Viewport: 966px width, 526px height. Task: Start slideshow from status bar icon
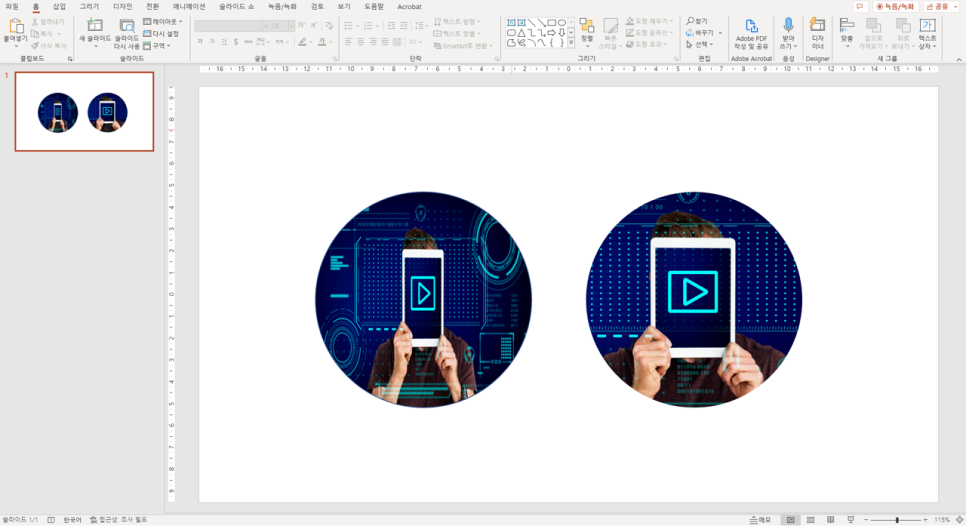tap(851, 520)
